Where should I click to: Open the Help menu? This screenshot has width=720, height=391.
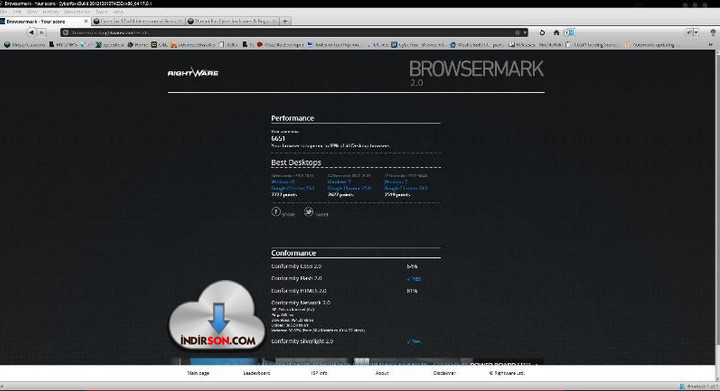point(118,11)
